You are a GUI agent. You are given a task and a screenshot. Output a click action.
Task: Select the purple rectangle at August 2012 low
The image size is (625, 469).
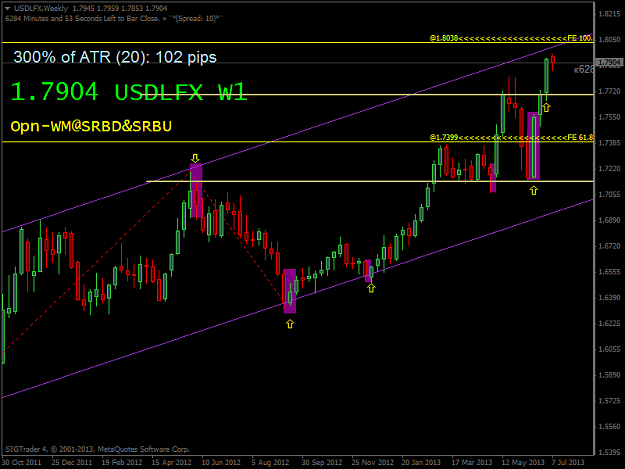pos(290,291)
